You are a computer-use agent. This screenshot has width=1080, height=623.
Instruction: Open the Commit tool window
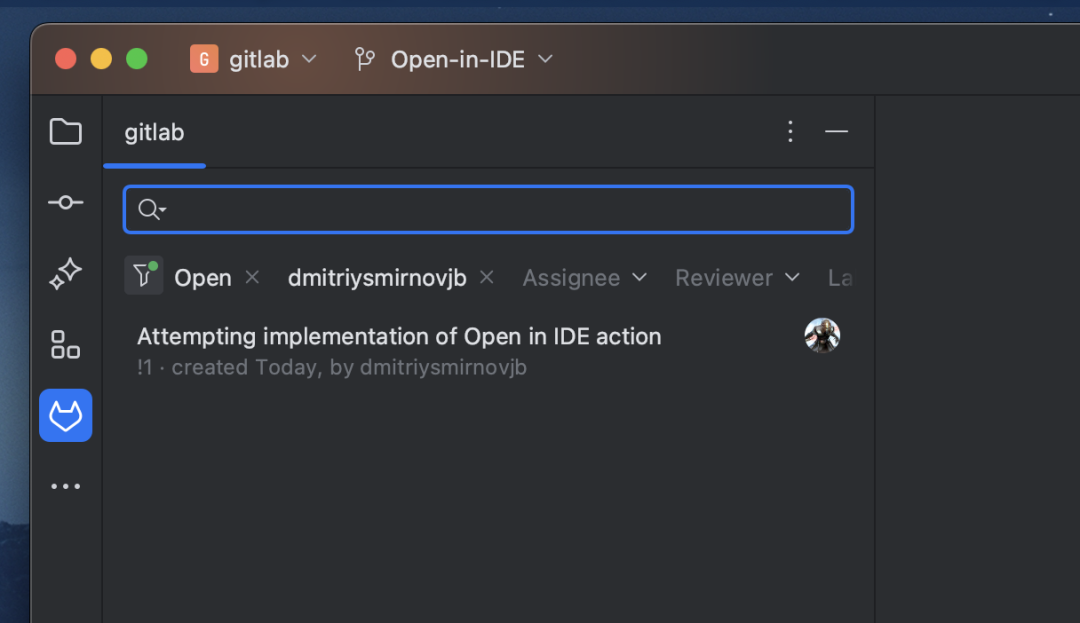(65, 202)
